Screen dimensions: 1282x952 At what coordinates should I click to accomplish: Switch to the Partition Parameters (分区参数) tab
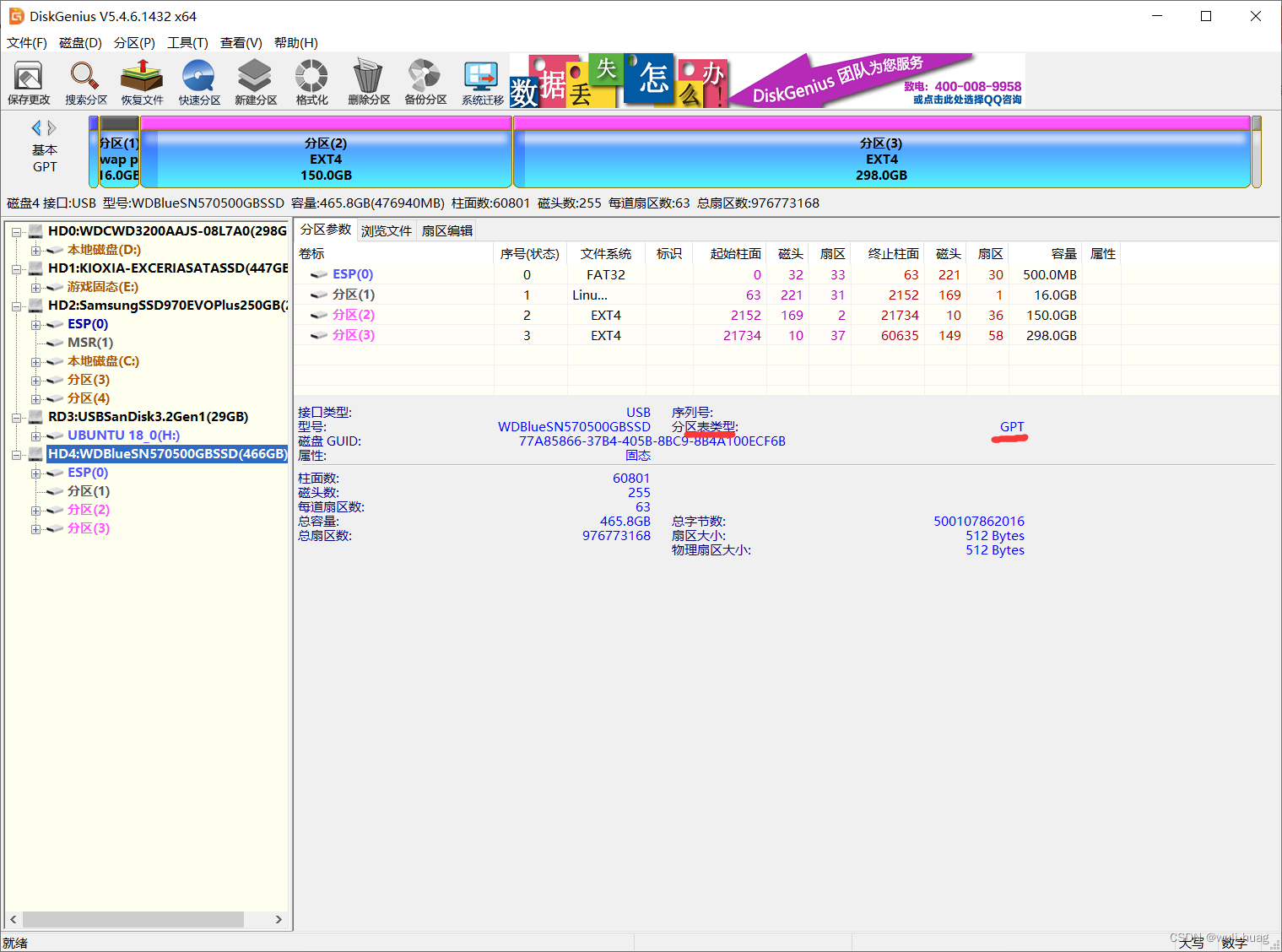click(326, 230)
